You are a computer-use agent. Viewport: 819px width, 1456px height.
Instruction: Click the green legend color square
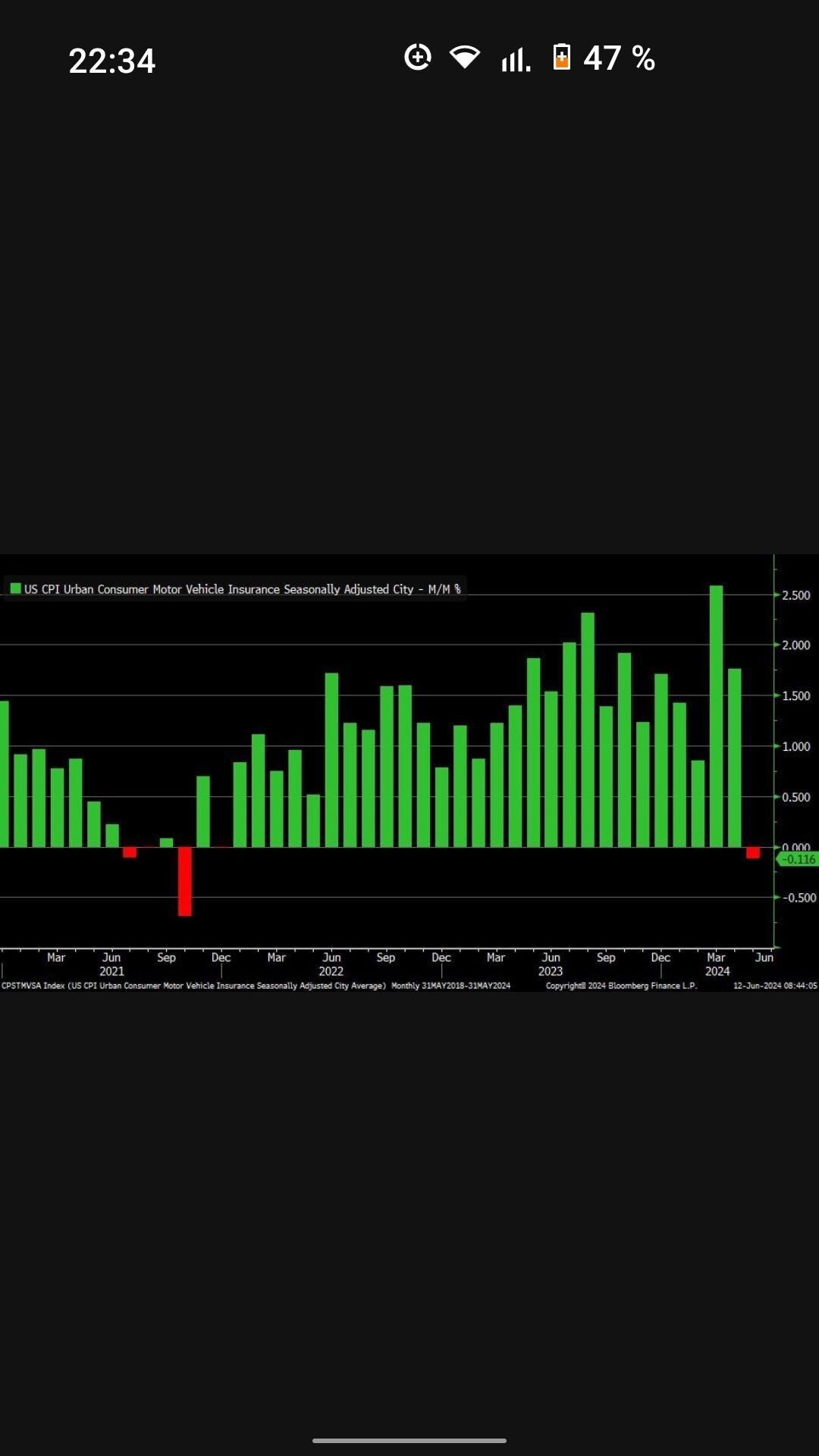(x=14, y=588)
